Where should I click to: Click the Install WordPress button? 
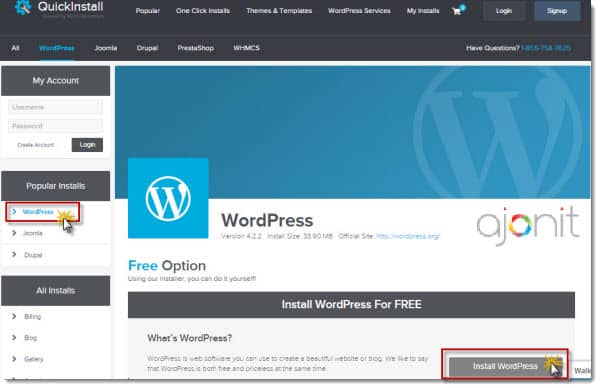[x=504, y=366]
